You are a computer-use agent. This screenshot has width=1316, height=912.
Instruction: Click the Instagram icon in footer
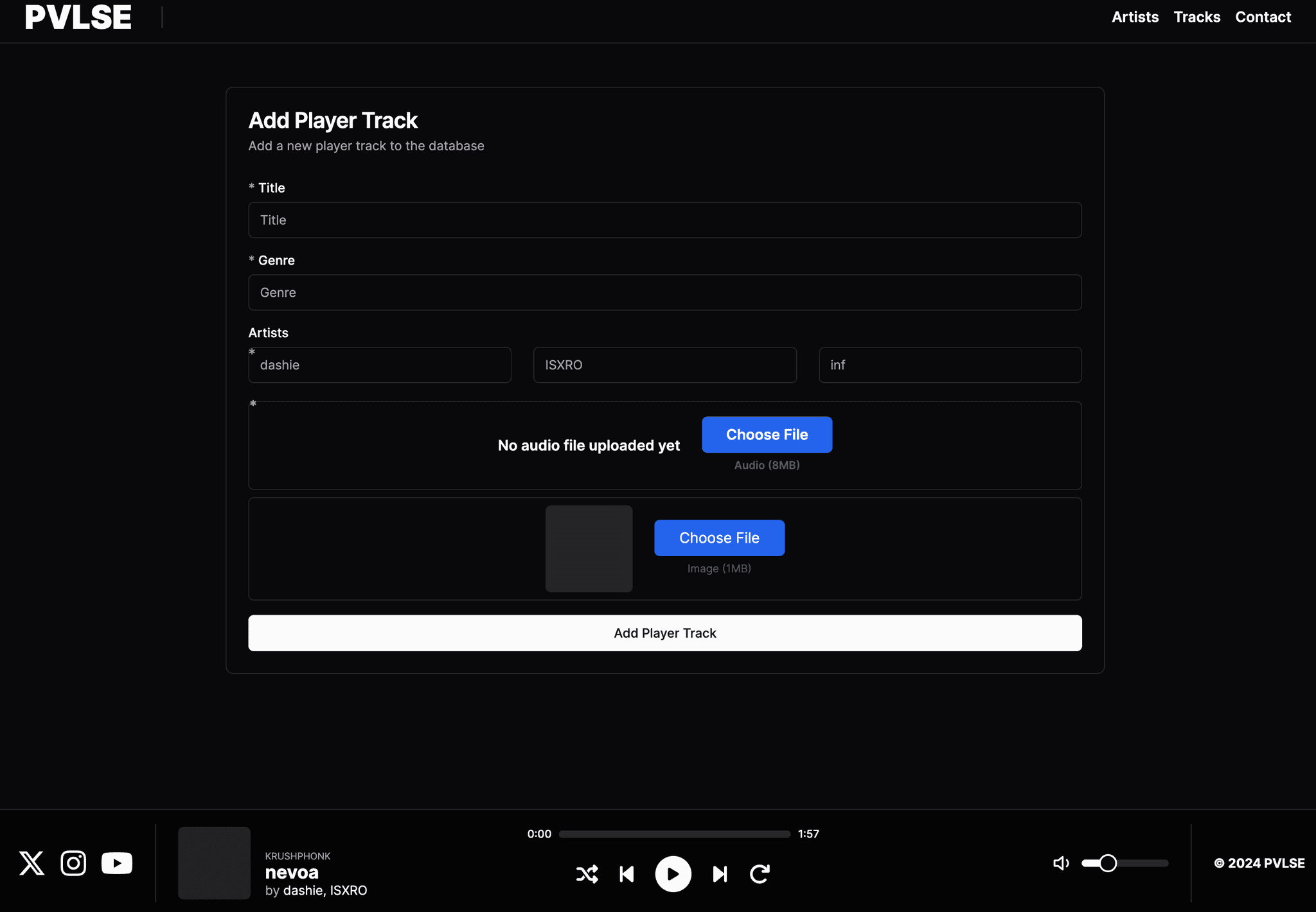point(73,863)
